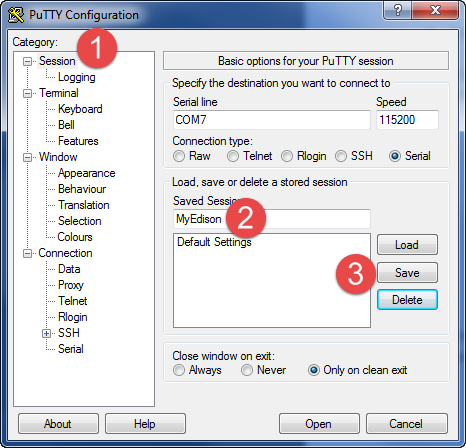
Task: Go to the Colours settings
Action: (x=75, y=237)
